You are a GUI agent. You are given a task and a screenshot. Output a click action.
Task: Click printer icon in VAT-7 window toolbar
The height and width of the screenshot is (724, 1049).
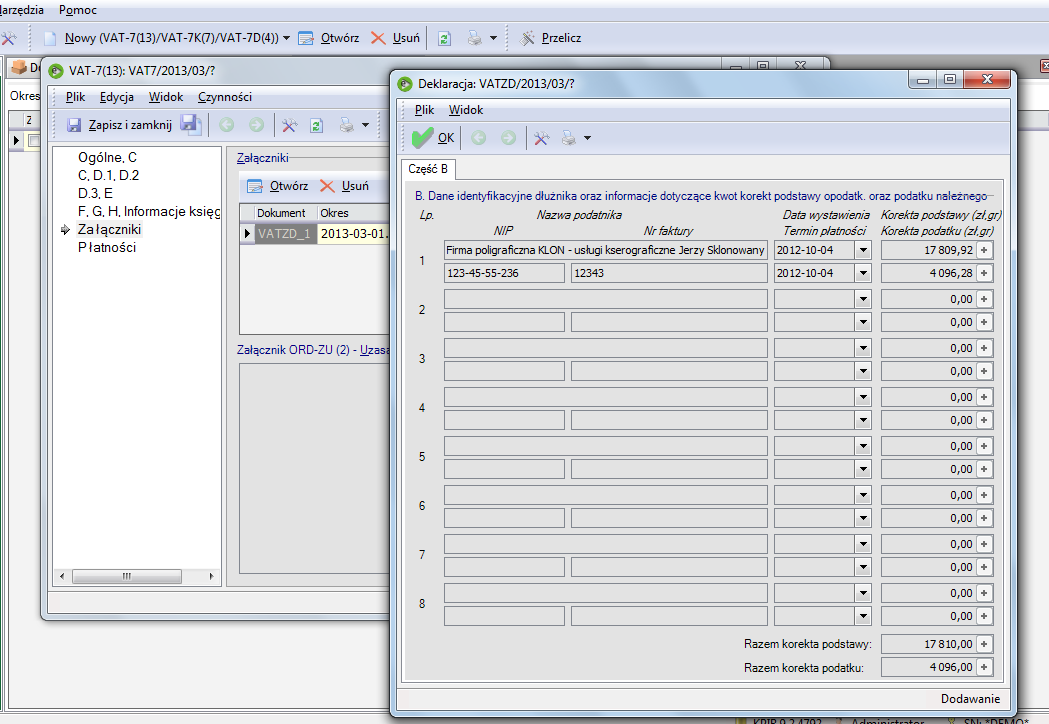tap(346, 125)
